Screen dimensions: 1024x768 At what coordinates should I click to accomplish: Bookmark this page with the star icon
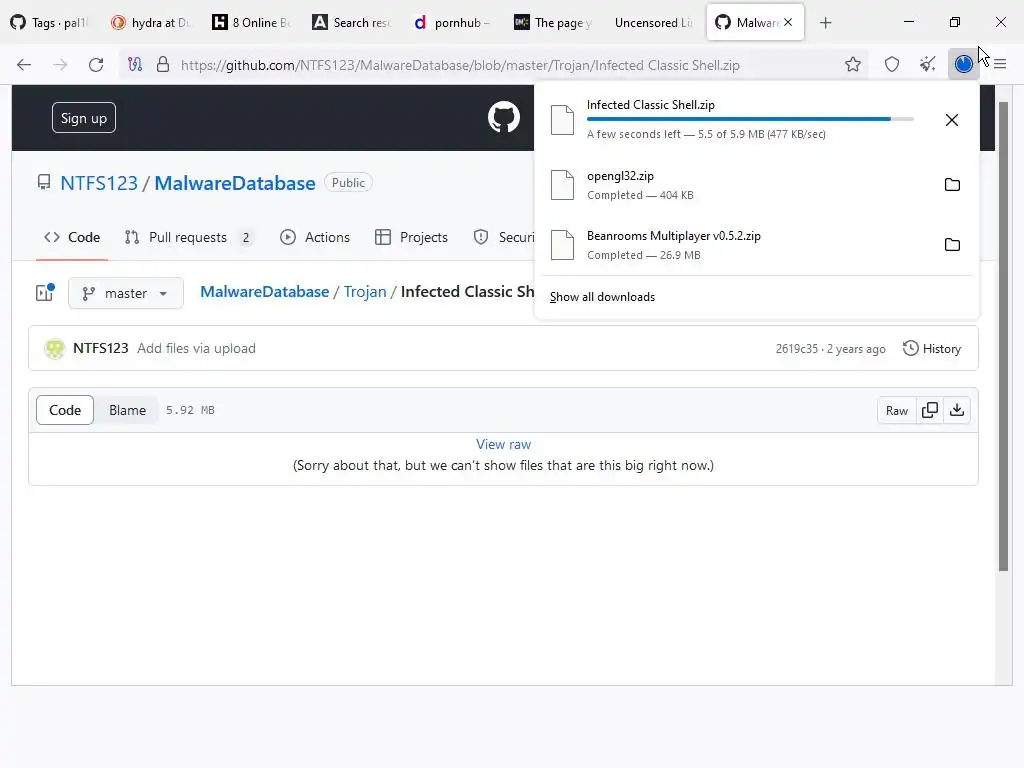point(852,65)
